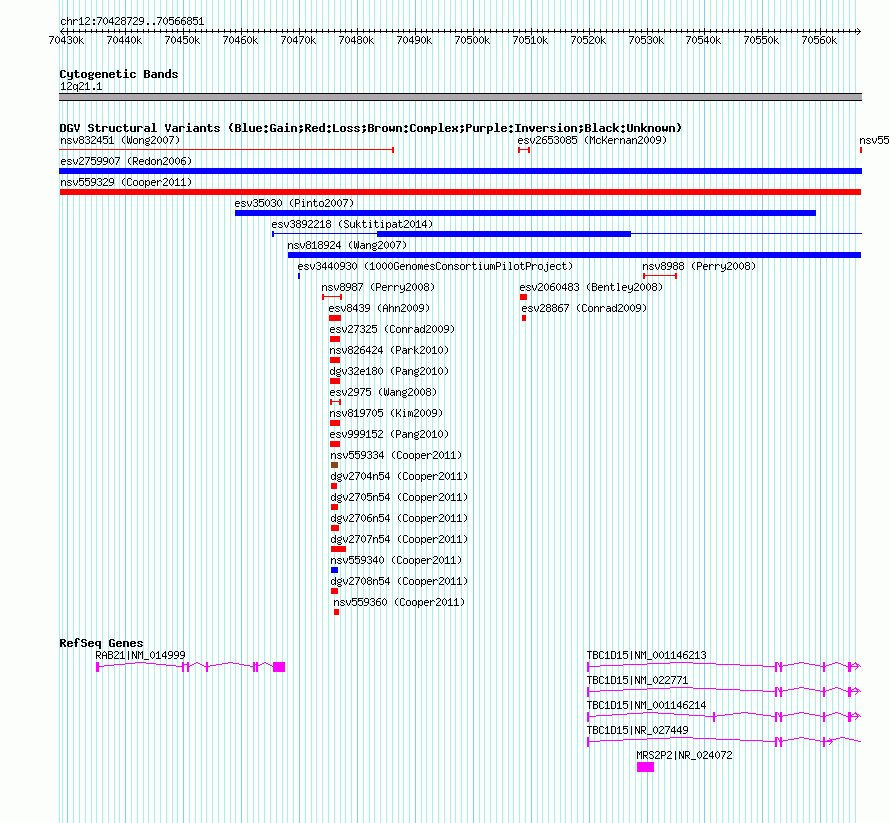Viewport: 890px width, 823px height.
Task: Click the red marker under nsv559360
Action: tap(337, 612)
